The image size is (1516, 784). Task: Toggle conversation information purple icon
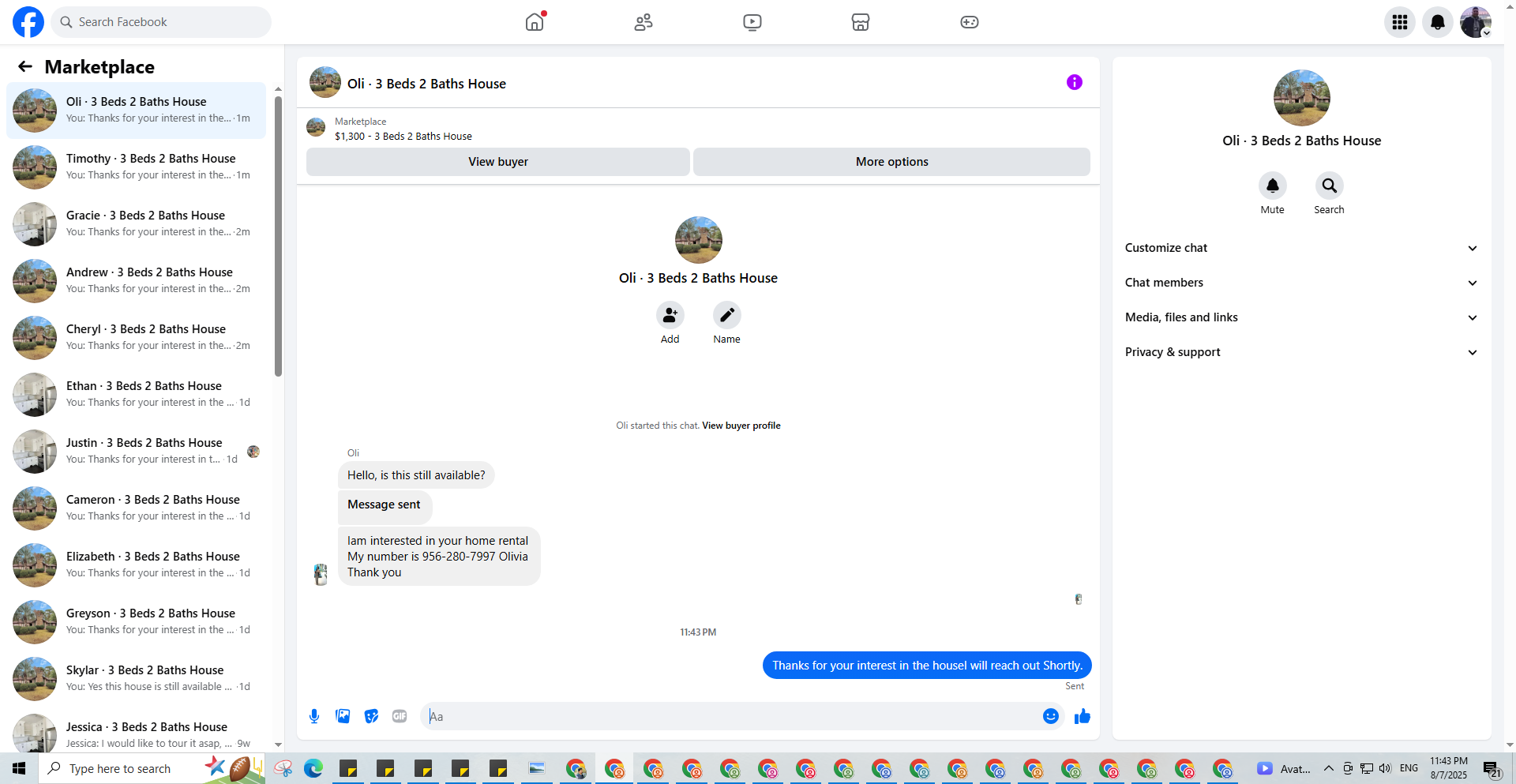pyautogui.click(x=1075, y=82)
